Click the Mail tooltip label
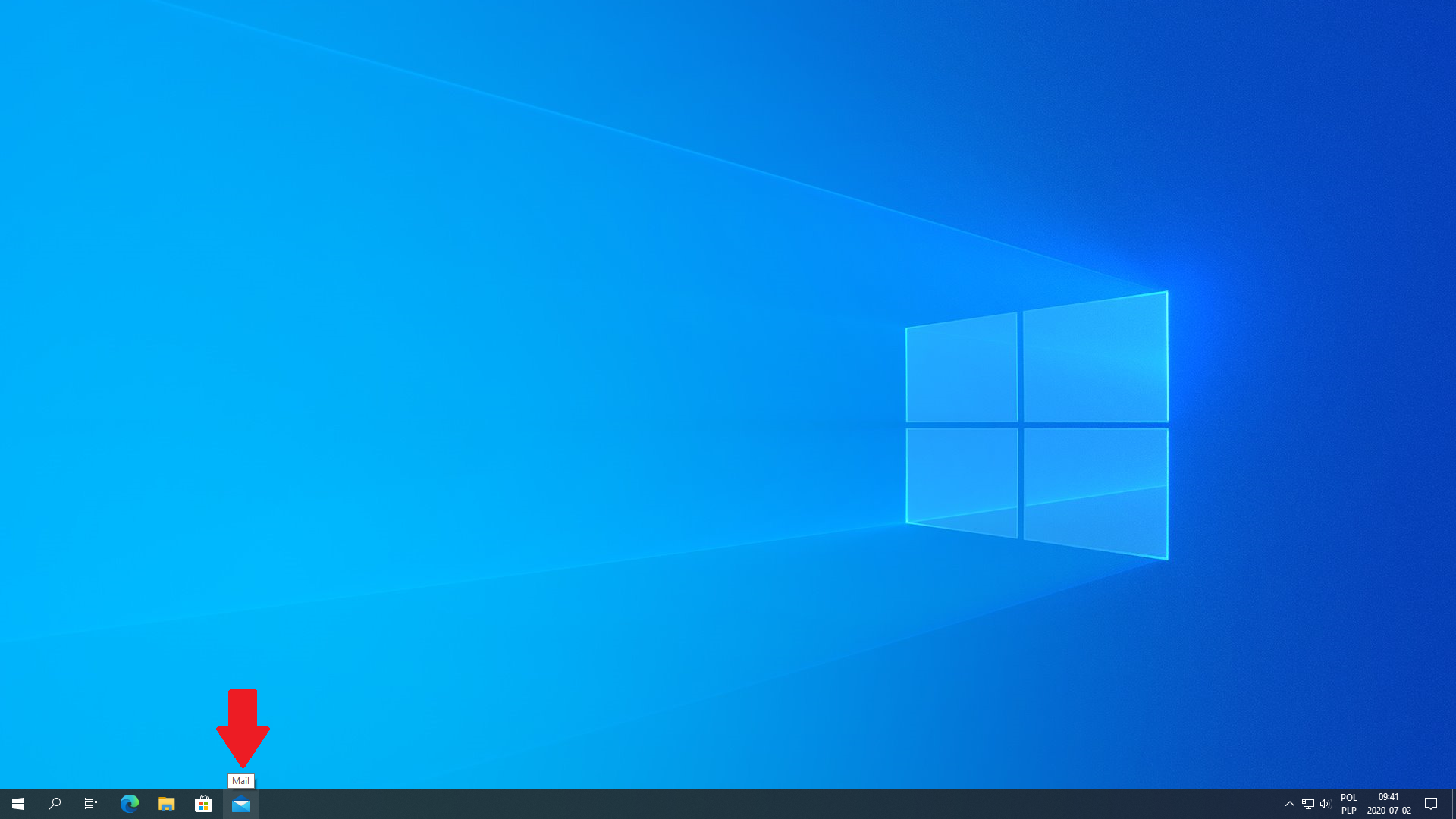1456x819 pixels. tap(240, 780)
